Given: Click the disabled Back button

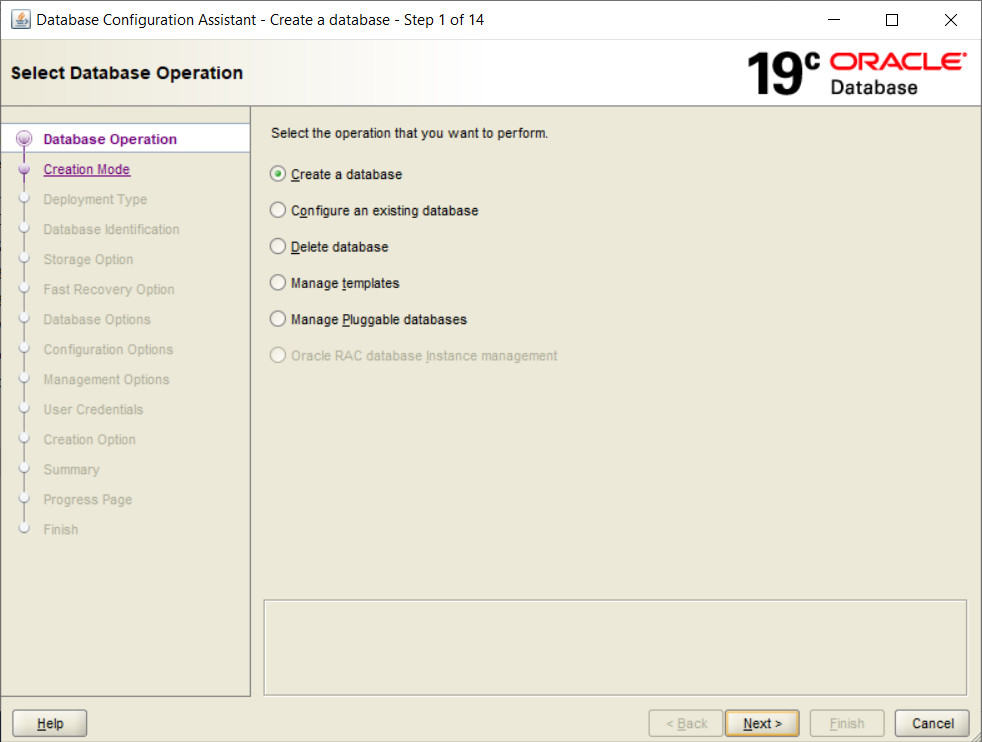Looking at the screenshot, I should (686, 724).
